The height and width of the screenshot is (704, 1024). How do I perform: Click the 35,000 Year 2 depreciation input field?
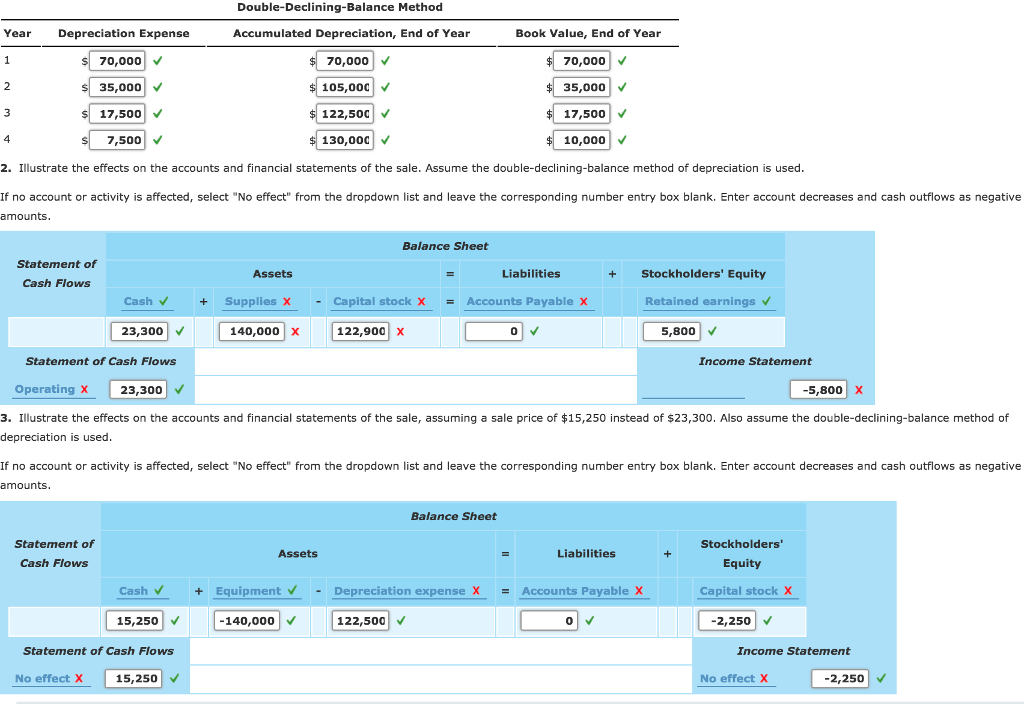[x=118, y=87]
